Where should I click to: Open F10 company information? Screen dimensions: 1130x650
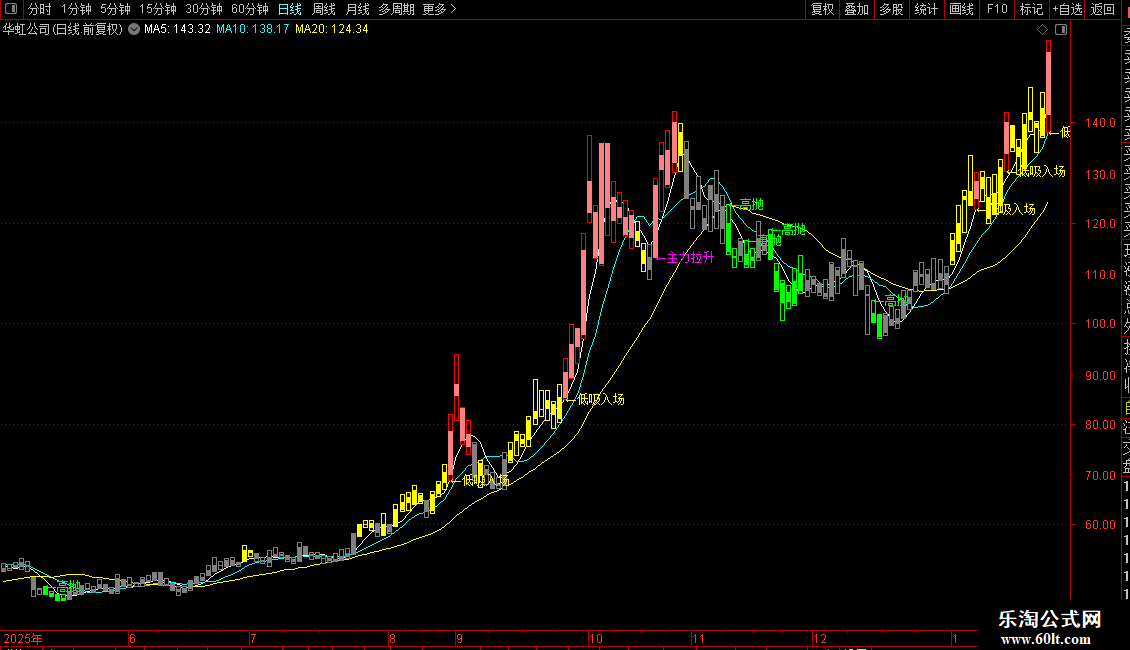click(x=997, y=9)
